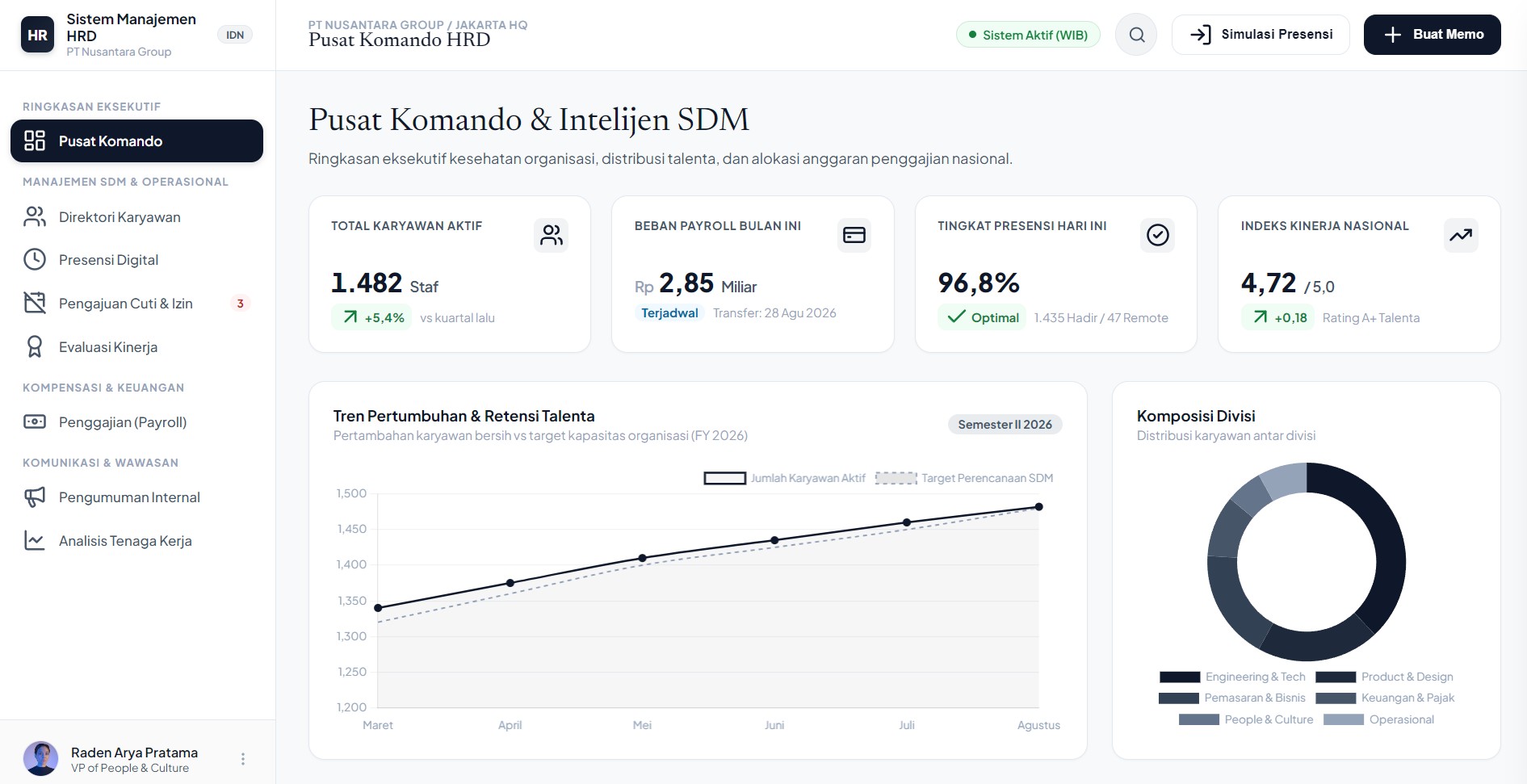Click the Buat Memo button
The image size is (1527, 784).
1432,35
